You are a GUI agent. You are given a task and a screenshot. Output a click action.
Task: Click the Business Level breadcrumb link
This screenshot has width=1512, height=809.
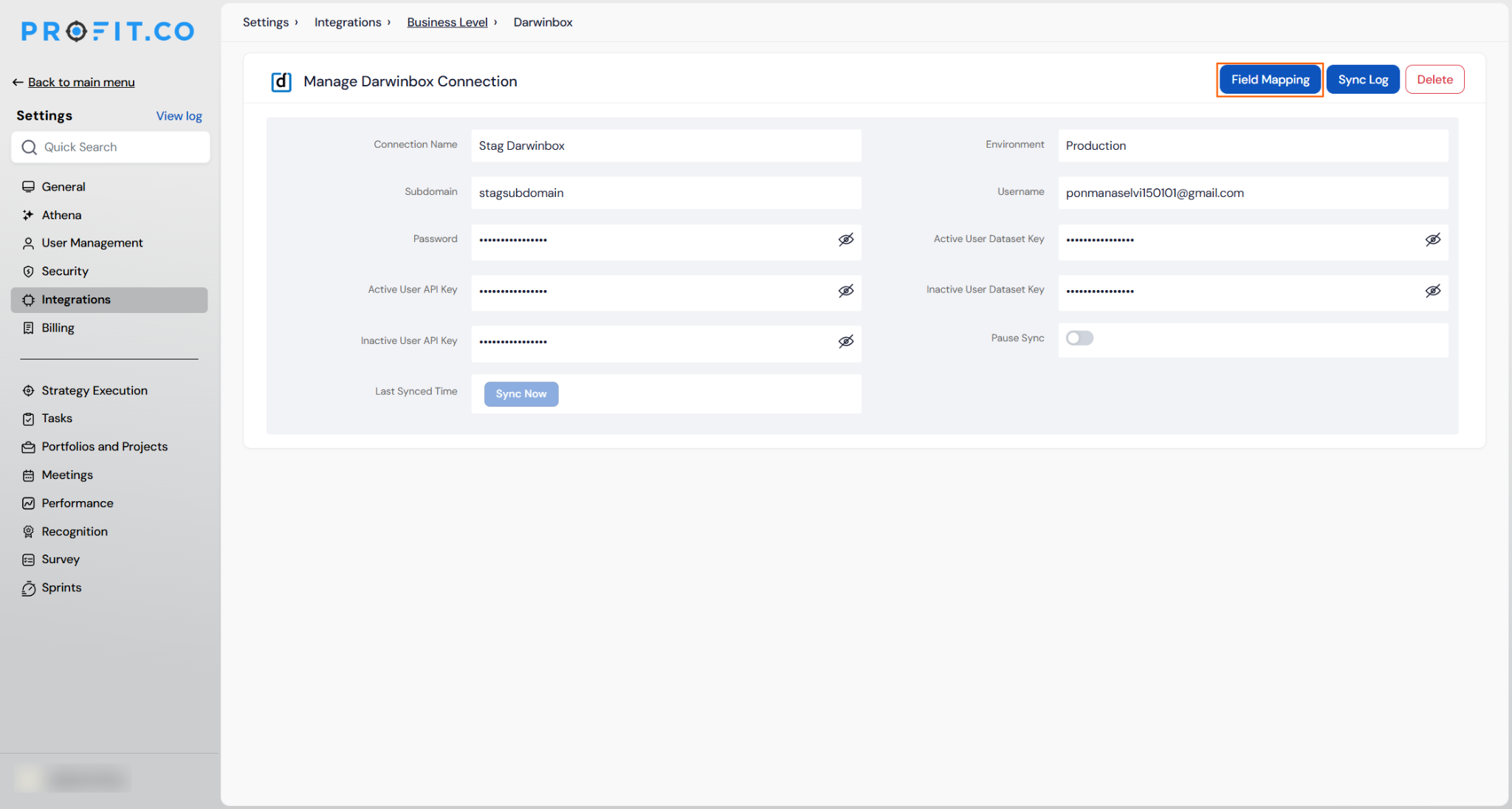coord(447,22)
